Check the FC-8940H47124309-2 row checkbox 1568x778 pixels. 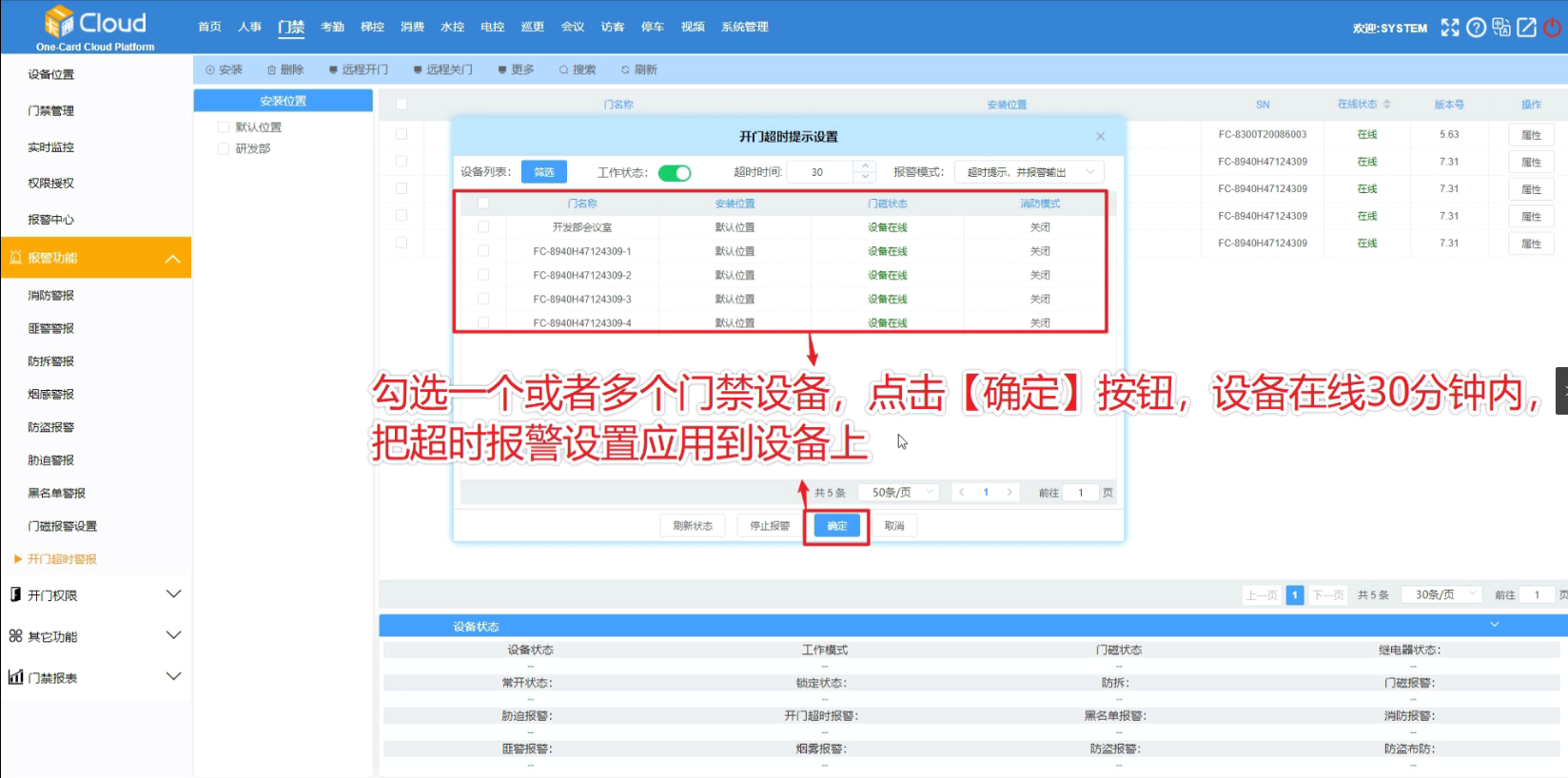click(483, 275)
